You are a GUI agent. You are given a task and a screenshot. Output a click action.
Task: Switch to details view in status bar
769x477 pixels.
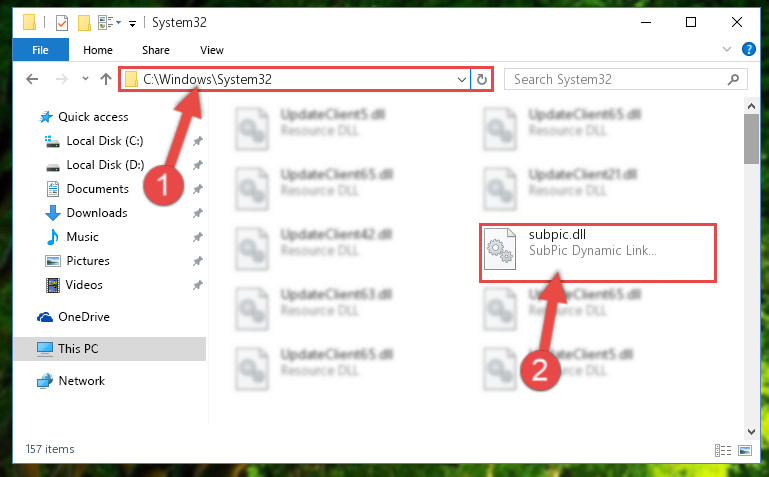click(x=723, y=450)
